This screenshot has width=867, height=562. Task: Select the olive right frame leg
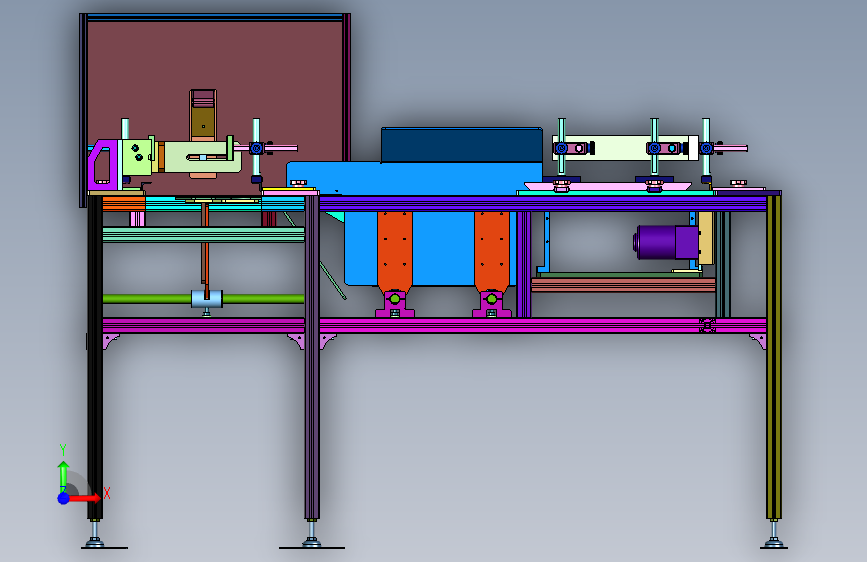coord(774,357)
